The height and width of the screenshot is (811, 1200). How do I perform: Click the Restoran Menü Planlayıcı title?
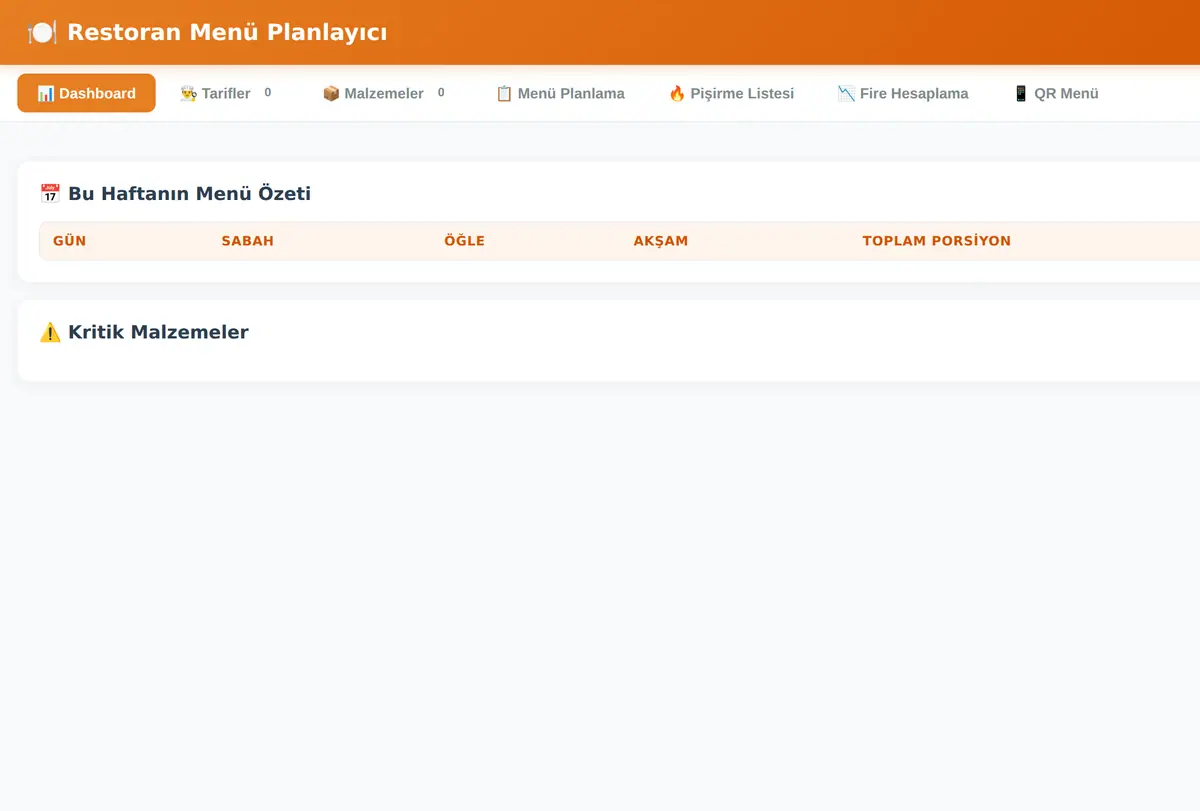227,32
